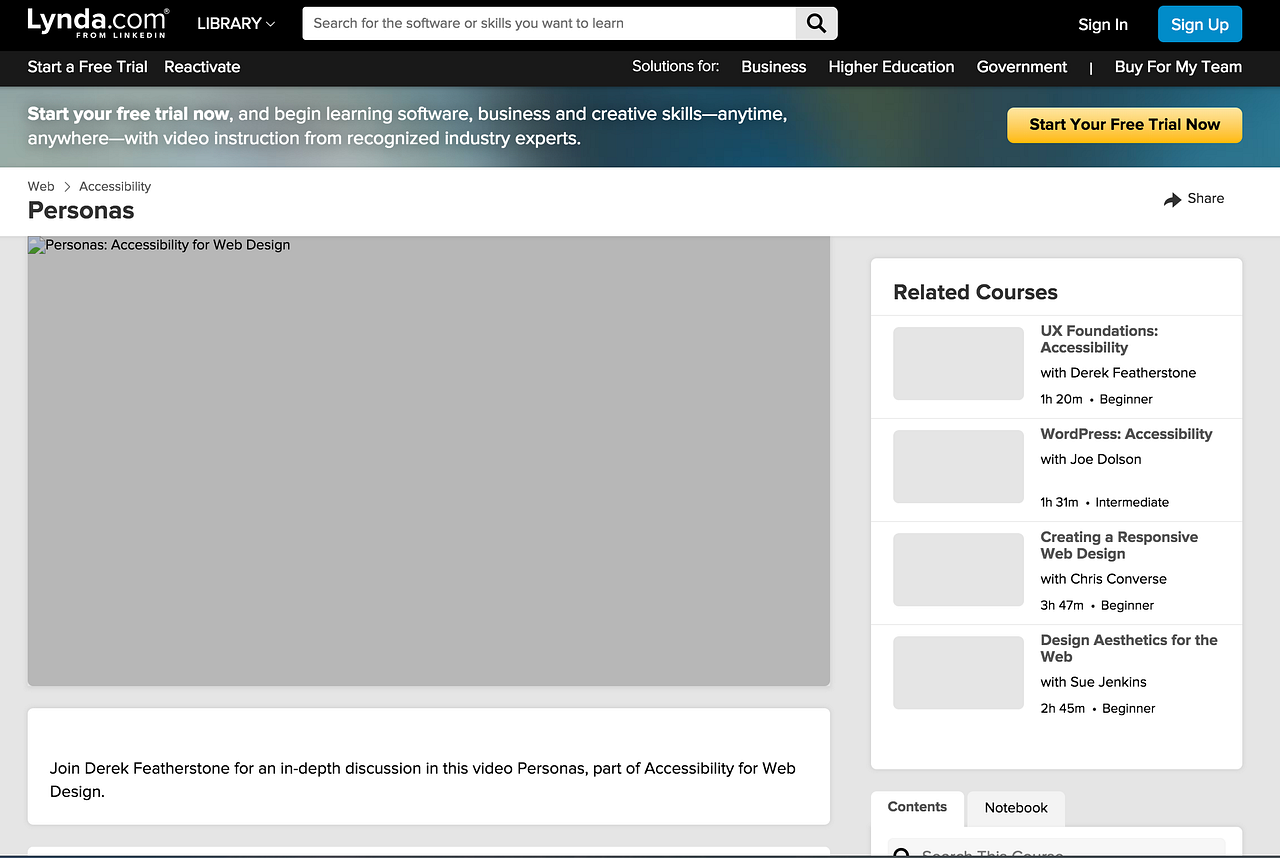
Task: Click the Share arrow icon
Action: tap(1172, 199)
